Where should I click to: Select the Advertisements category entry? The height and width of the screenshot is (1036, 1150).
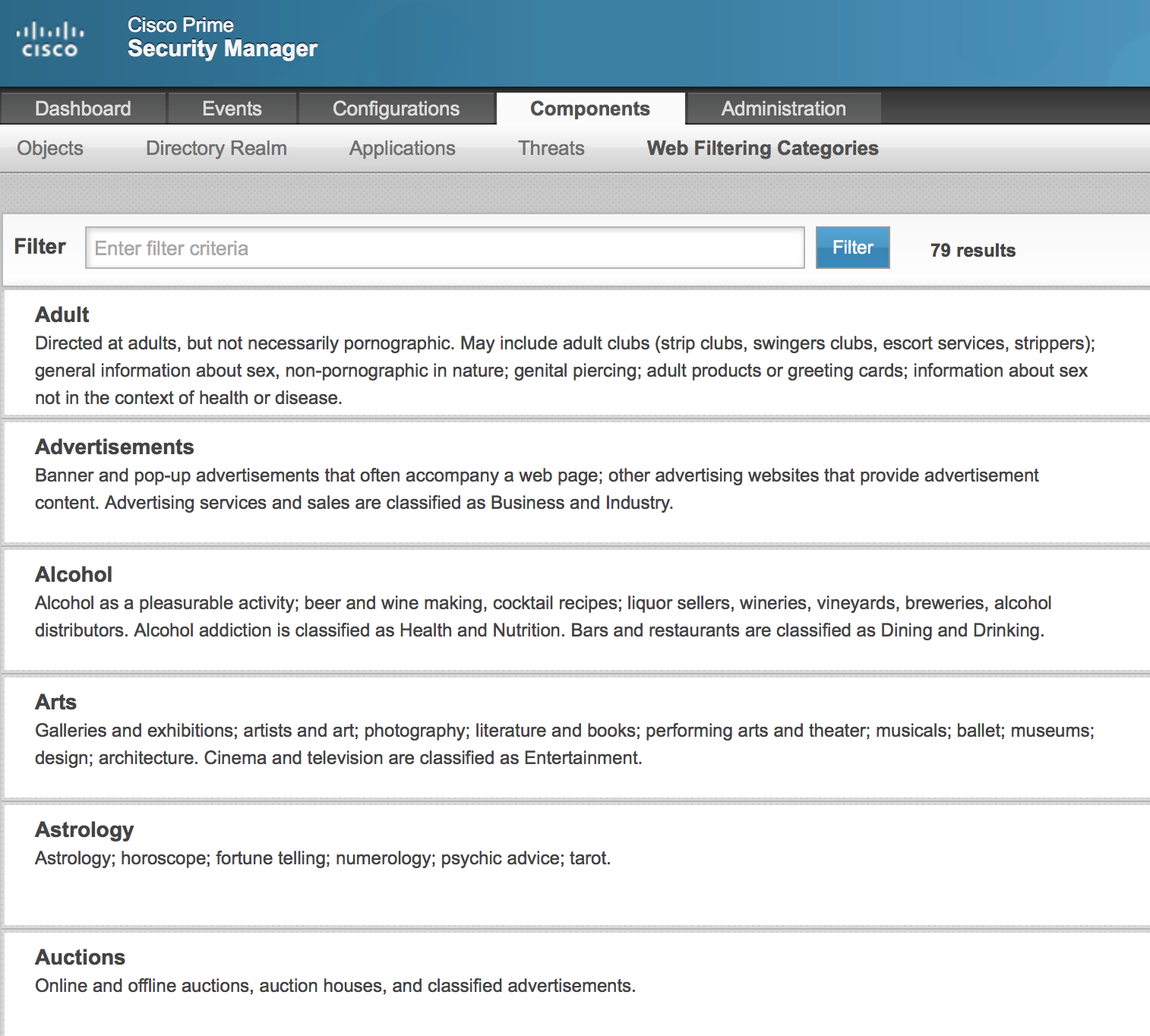pyautogui.click(x=115, y=447)
